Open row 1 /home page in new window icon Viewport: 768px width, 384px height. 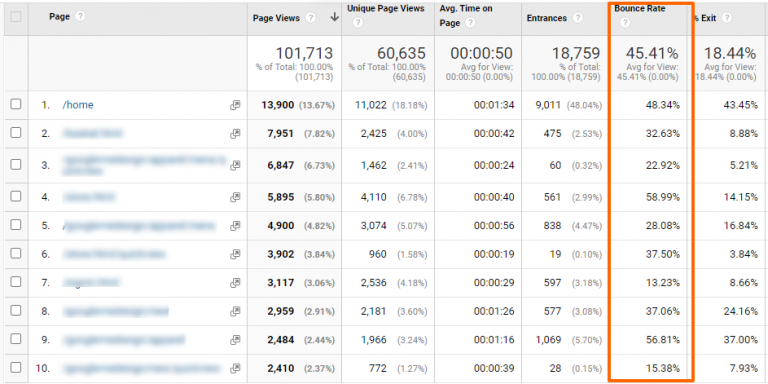[235, 105]
